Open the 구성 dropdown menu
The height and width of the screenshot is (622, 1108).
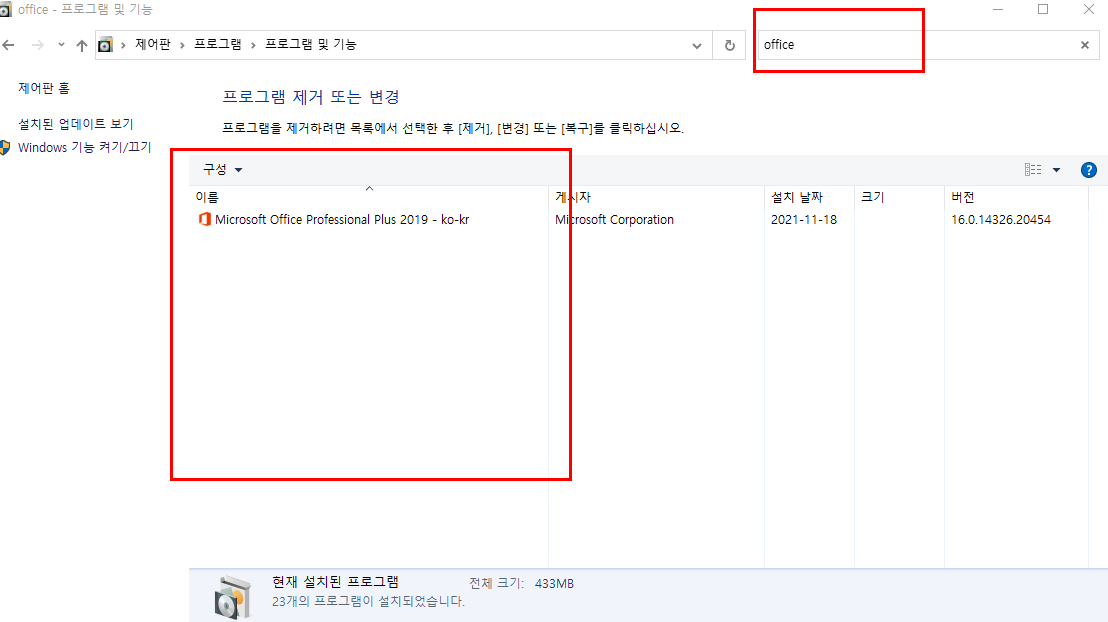tap(223, 170)
